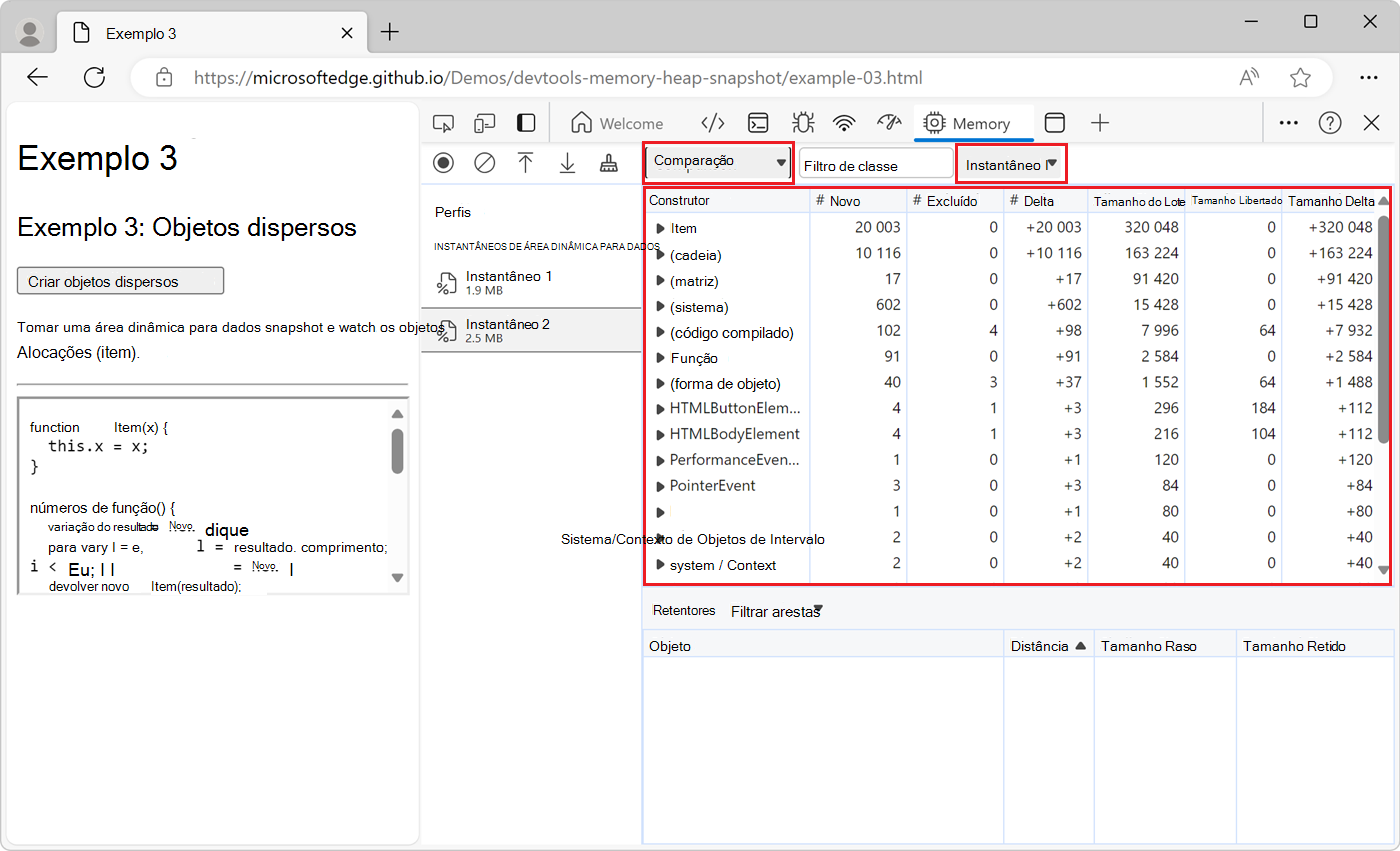
Task: Switch to the Welcome tab
Action: (617, 123)
